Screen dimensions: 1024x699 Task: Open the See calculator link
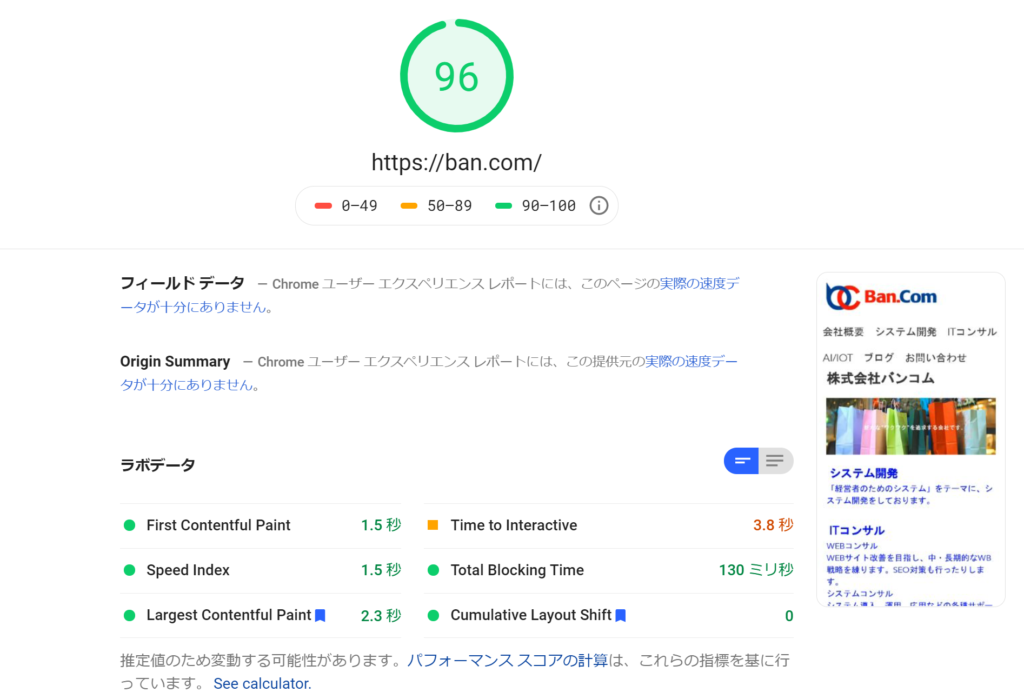262,684
